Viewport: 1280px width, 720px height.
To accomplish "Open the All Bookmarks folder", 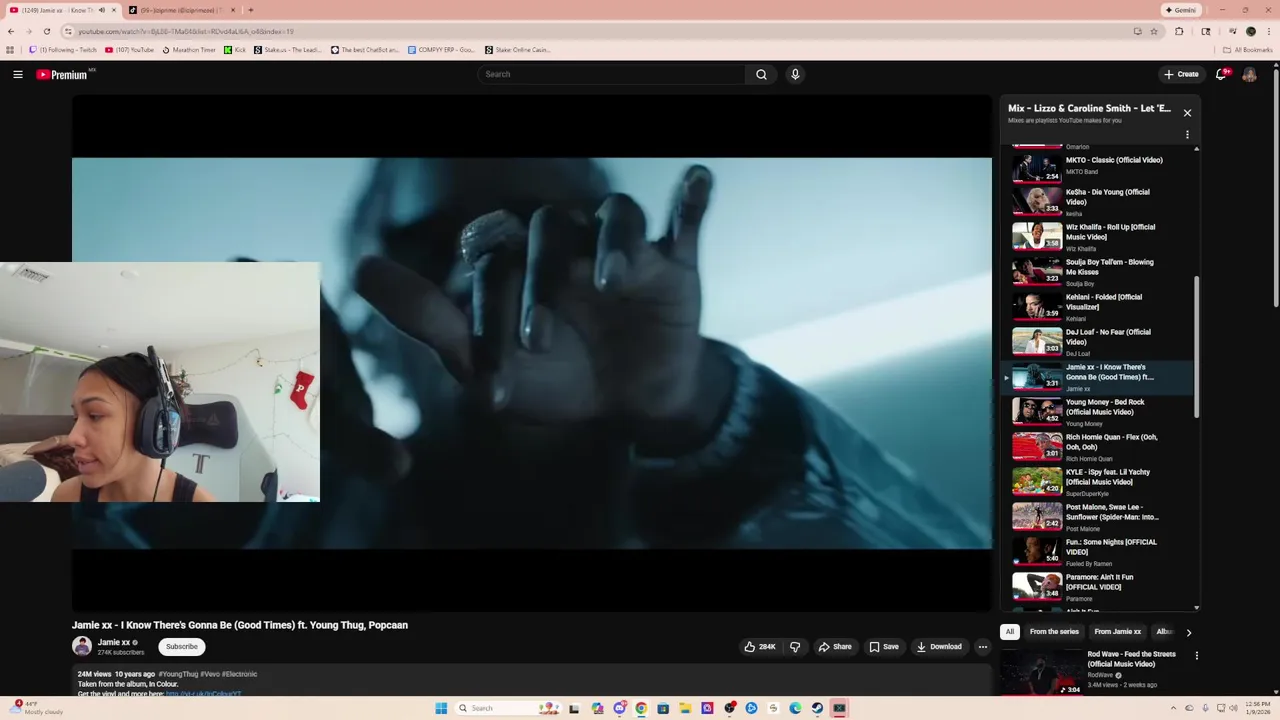I will (1248, 49).
